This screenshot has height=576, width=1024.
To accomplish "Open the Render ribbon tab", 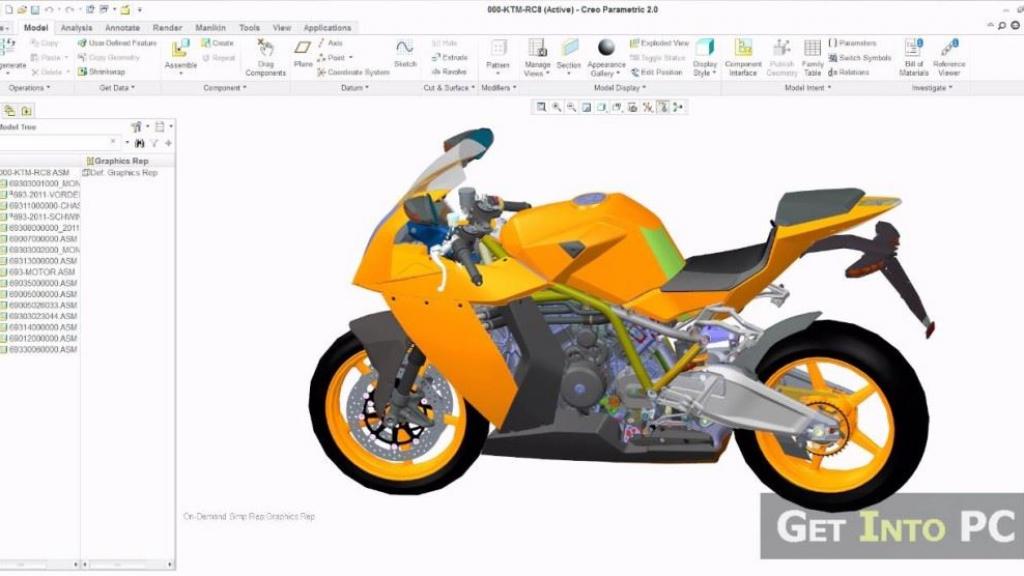I will pos(167,27).
